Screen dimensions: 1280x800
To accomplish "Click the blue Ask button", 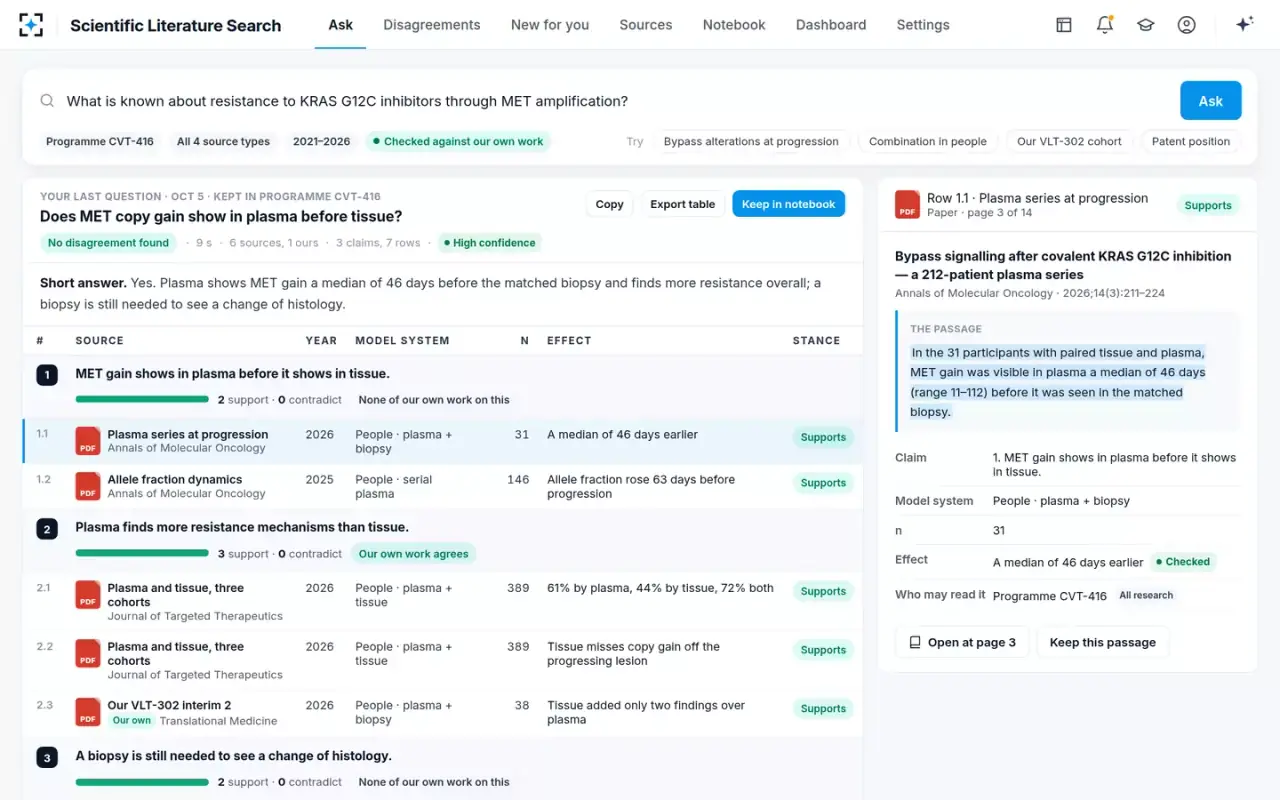I will point(1211,101).
